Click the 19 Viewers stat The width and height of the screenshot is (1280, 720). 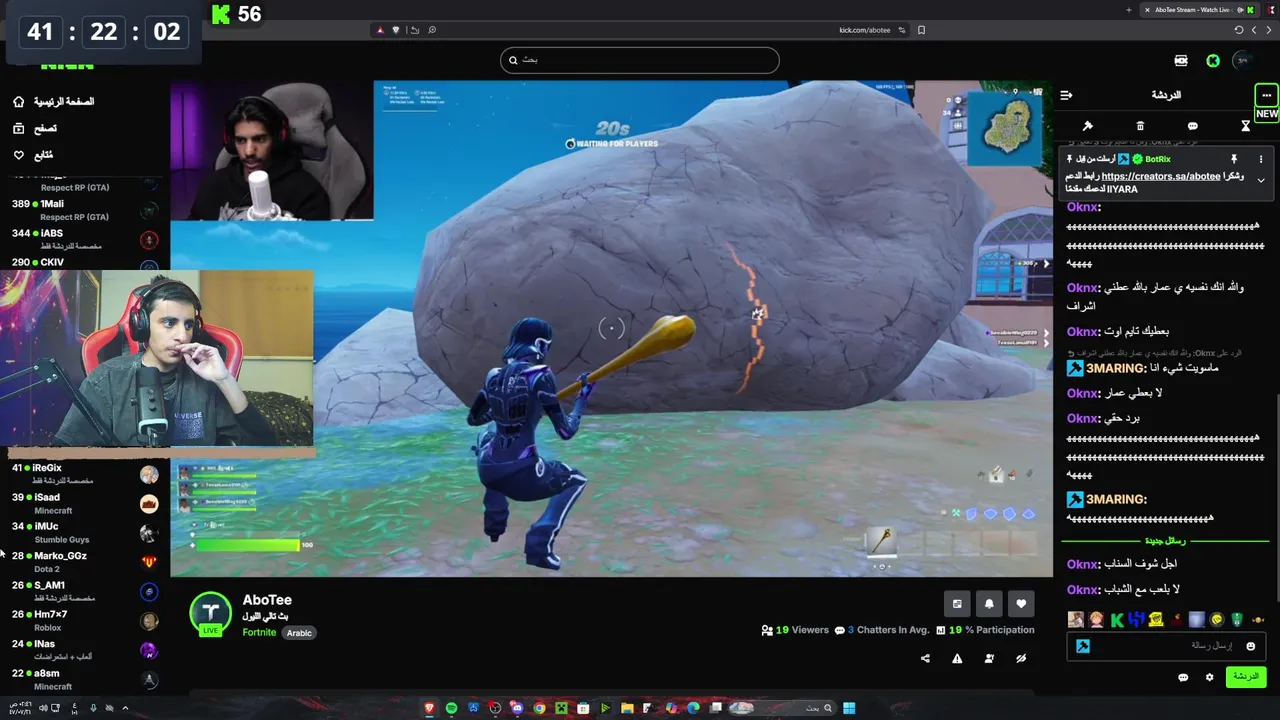795,630
